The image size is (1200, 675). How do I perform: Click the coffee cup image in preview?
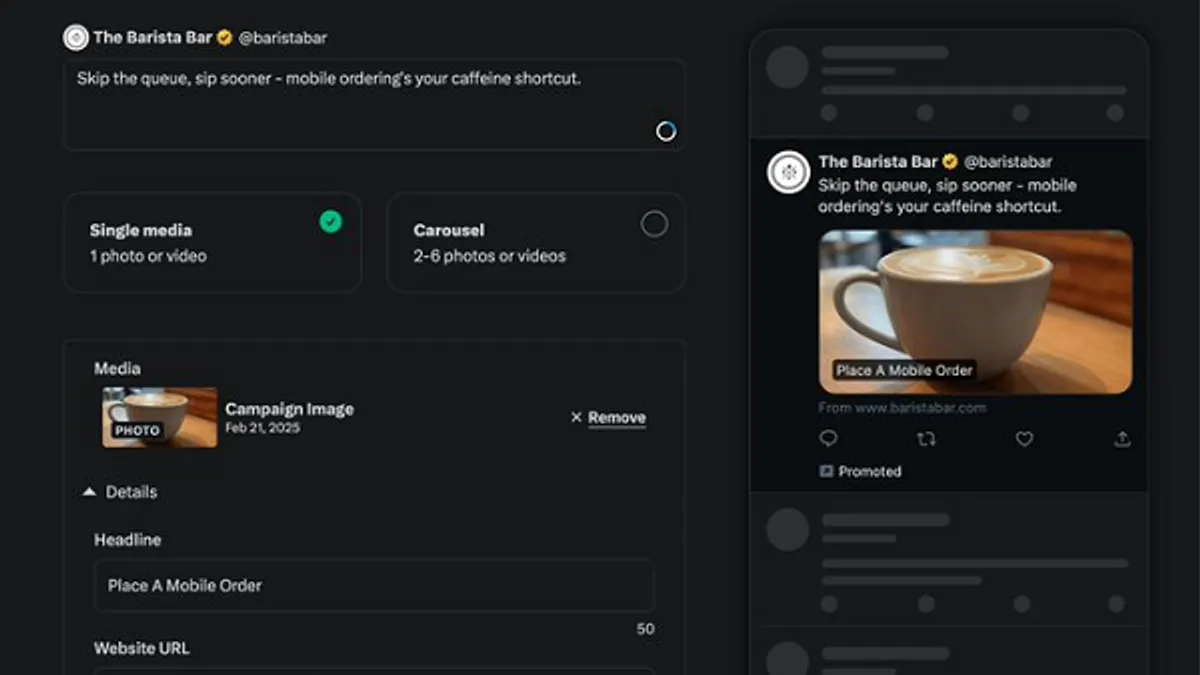(x=976, y=312)
